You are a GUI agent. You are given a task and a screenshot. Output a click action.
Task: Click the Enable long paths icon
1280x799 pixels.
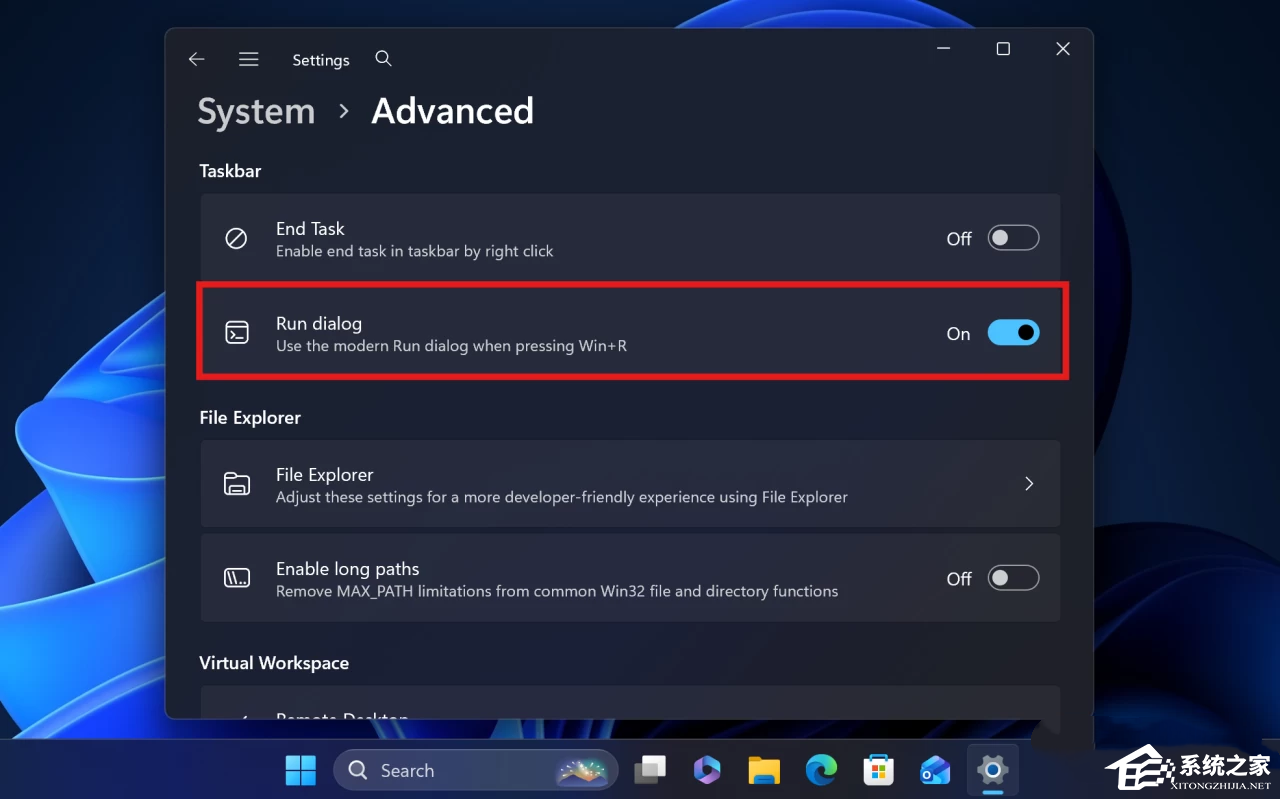pos(237,578)
